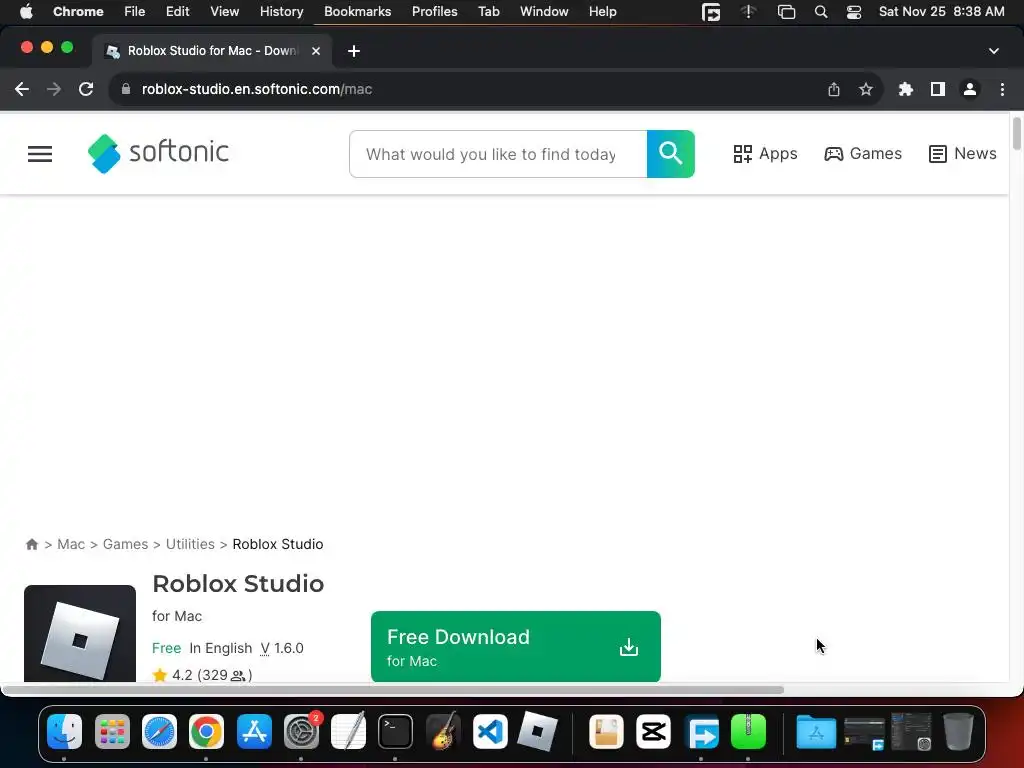
Task: Open the Window menu
Action: pos(544,12)
